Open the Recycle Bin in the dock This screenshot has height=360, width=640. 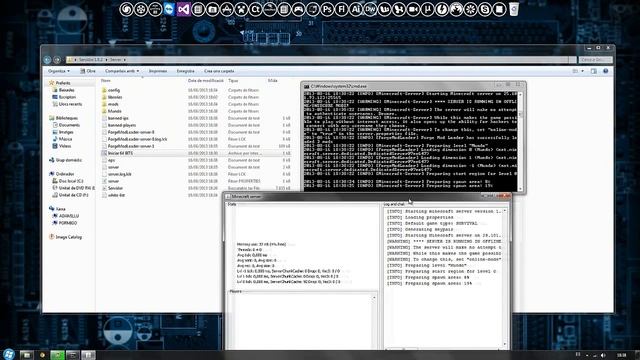514,9
